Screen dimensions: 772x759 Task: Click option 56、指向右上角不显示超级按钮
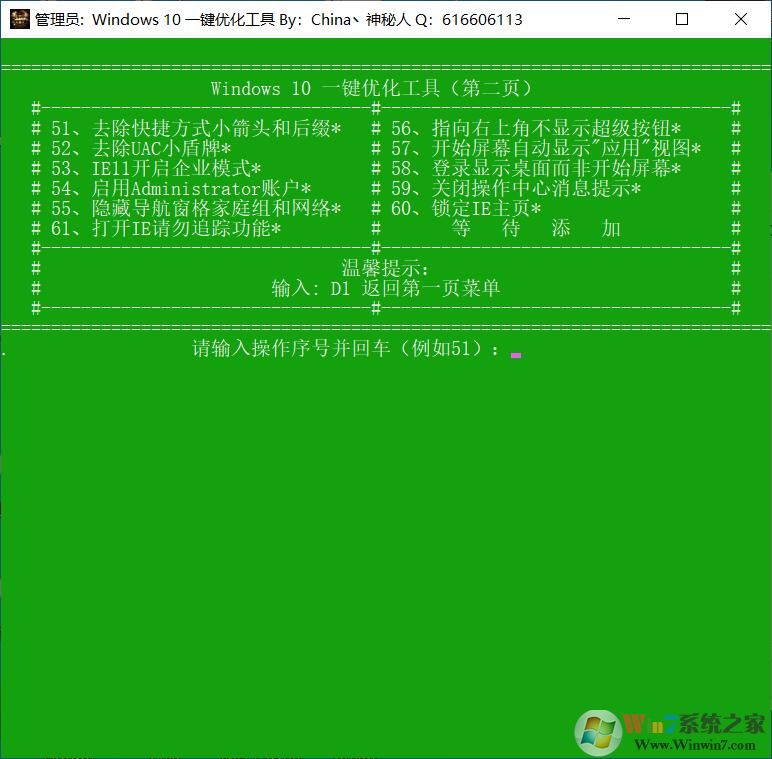pos(536,128)
